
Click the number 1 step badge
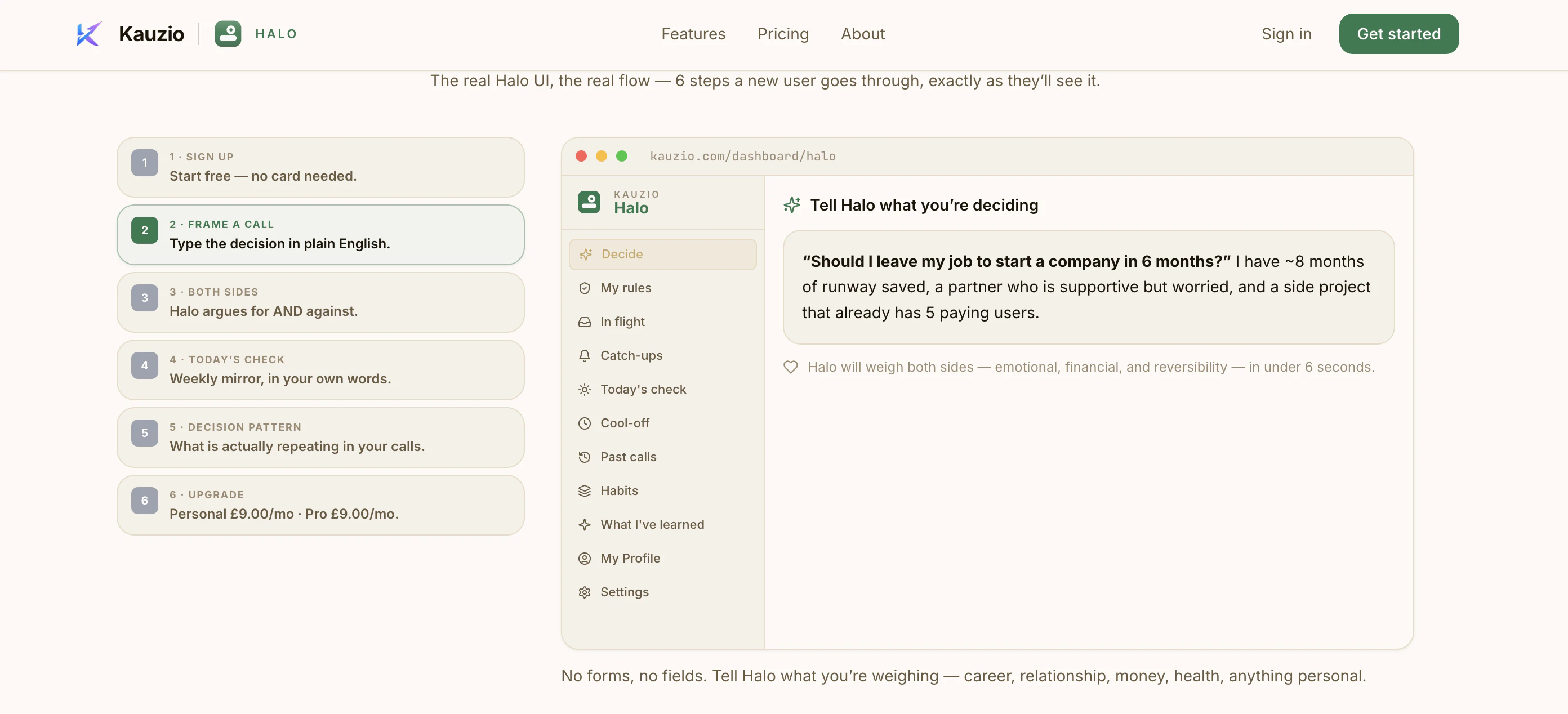[x=145, y=163]
